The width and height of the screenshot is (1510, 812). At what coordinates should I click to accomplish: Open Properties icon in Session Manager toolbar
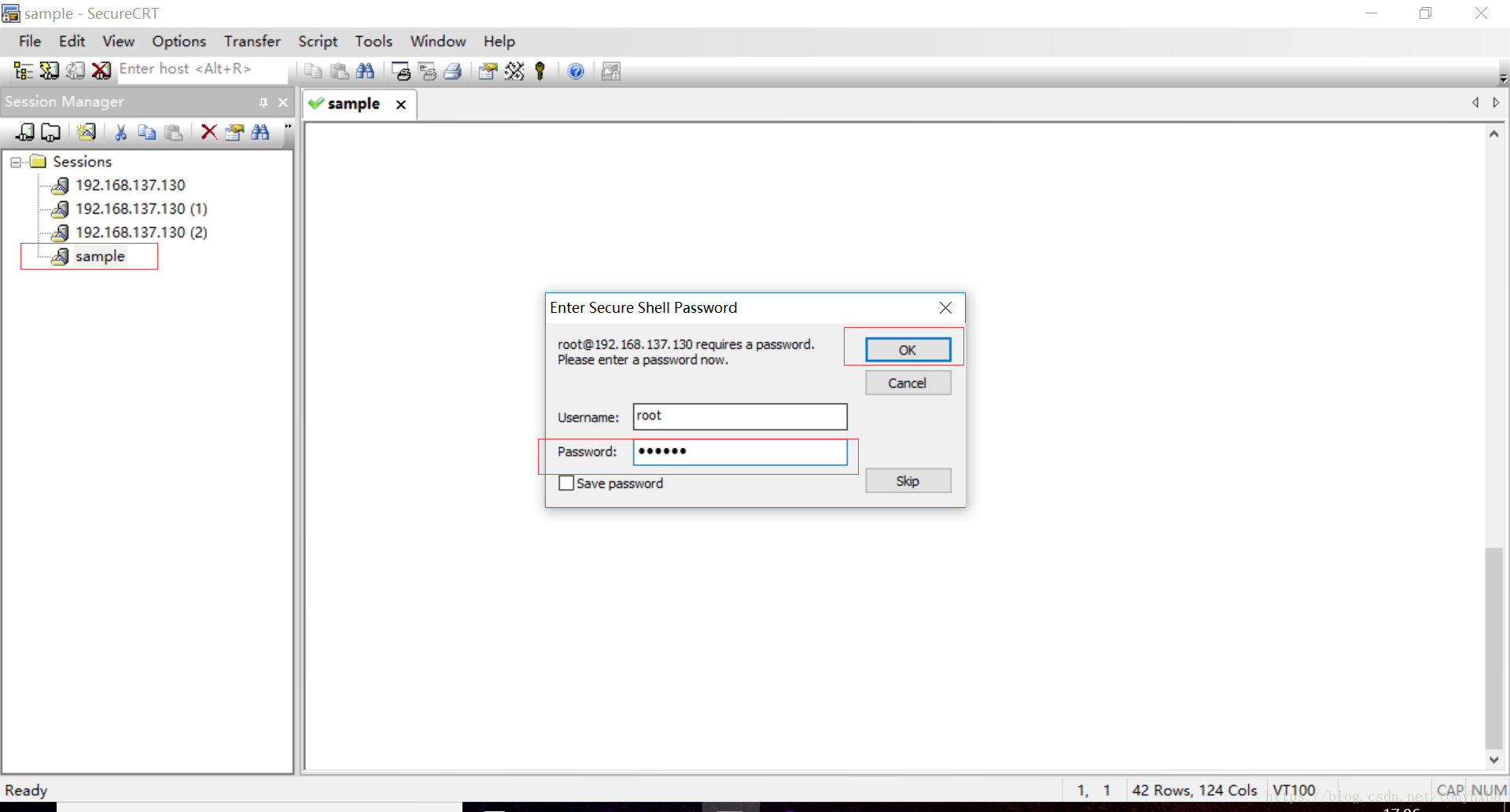click(234, 132)
